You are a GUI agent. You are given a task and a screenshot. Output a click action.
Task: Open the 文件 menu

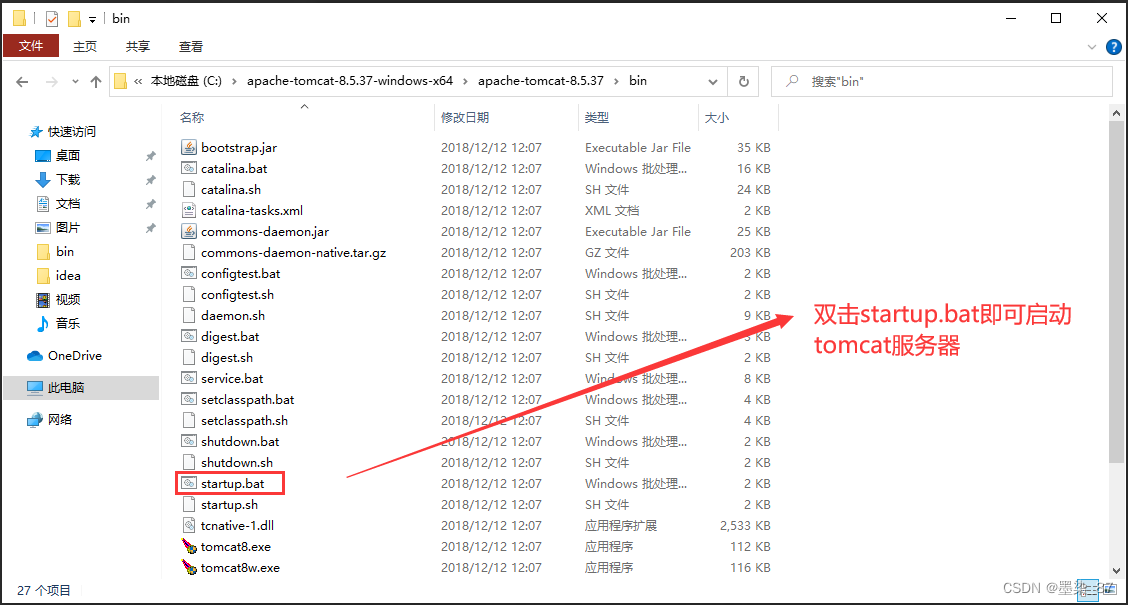(x=31, y=46)
